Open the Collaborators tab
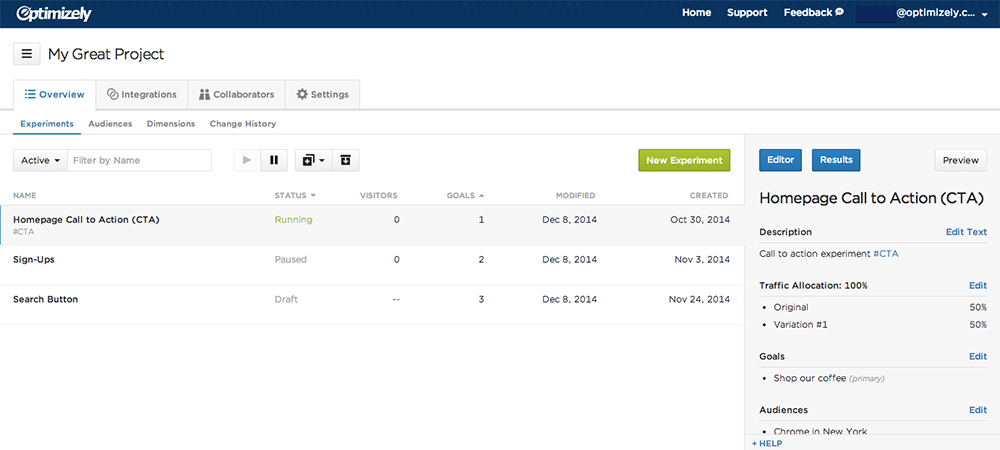This screenshot has height=450, width=1000. click(x=236, y=95)
